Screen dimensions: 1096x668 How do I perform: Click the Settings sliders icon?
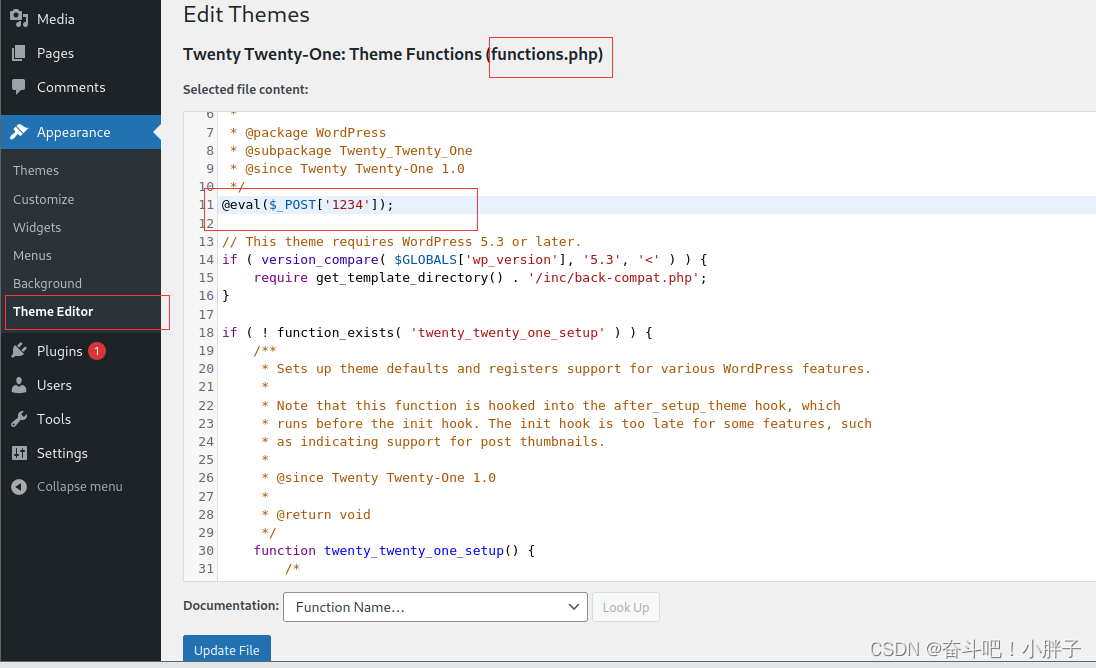(19, 453)
